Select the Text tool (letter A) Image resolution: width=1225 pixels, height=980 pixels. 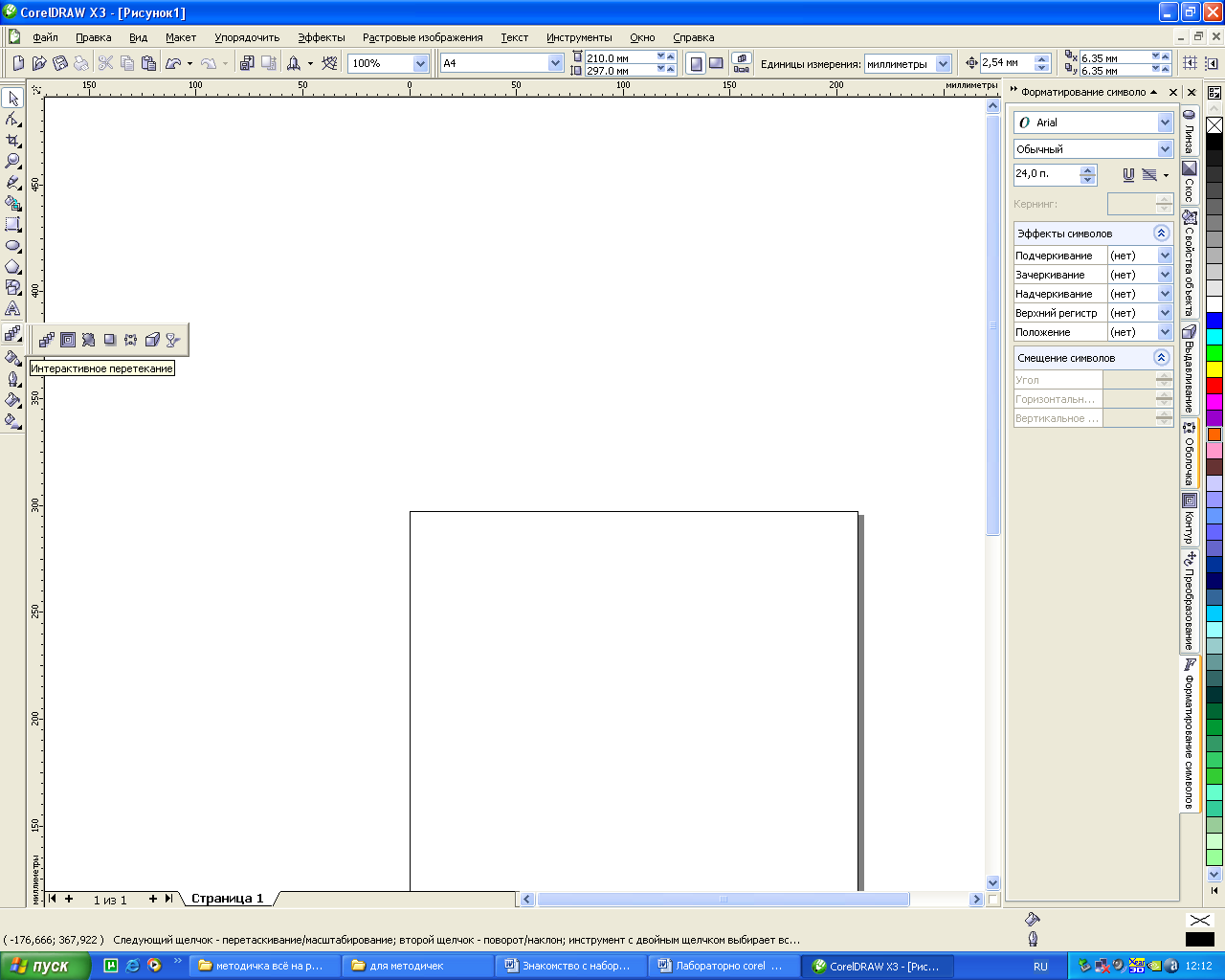[x=12, y=308]
